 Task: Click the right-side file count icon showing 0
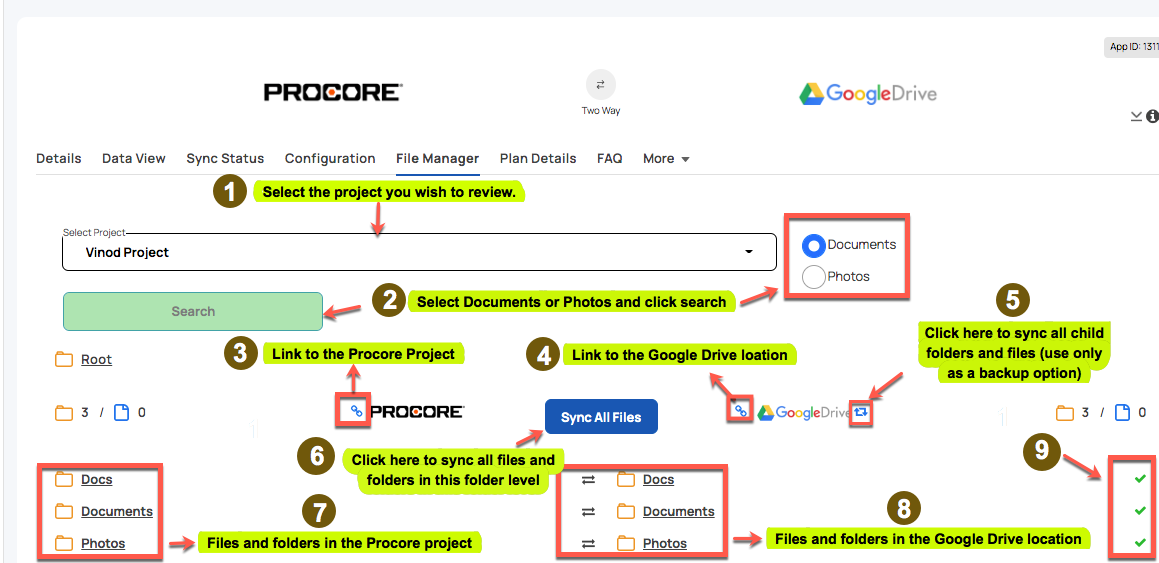[x=1122, y=412]
